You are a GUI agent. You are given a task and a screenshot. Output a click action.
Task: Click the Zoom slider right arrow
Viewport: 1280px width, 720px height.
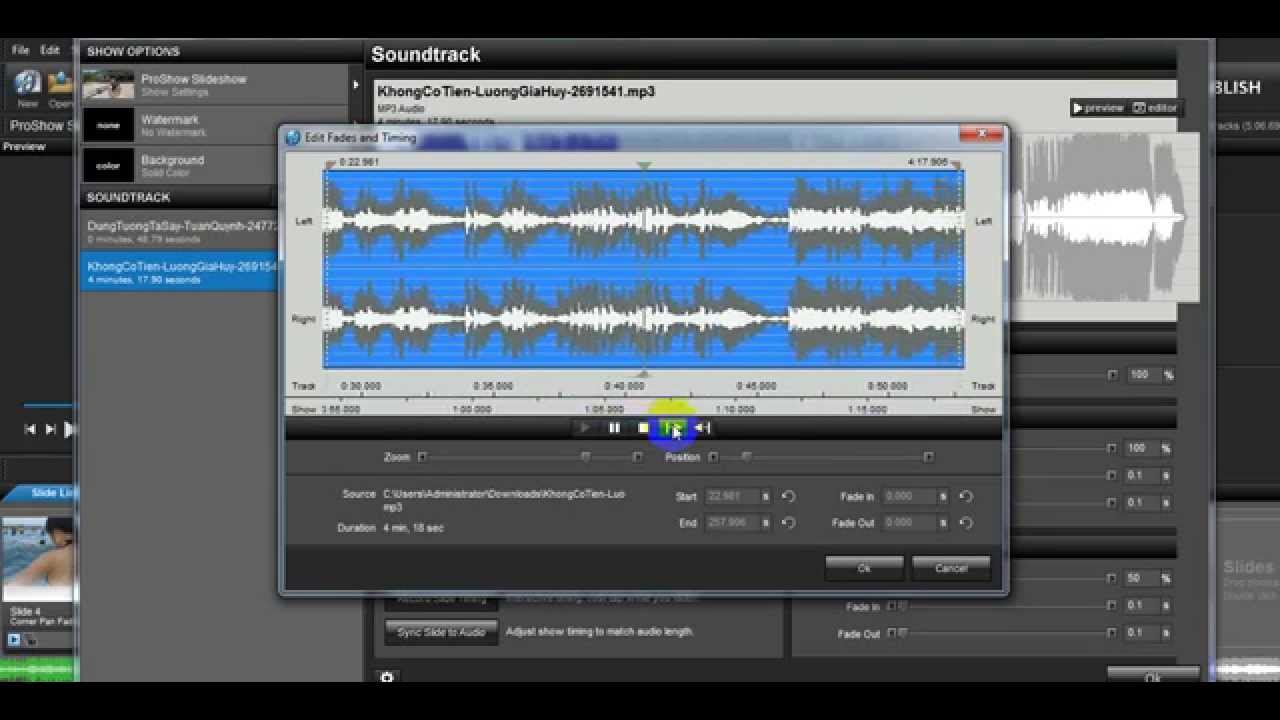pyautogui.click(x=637, y=457)
